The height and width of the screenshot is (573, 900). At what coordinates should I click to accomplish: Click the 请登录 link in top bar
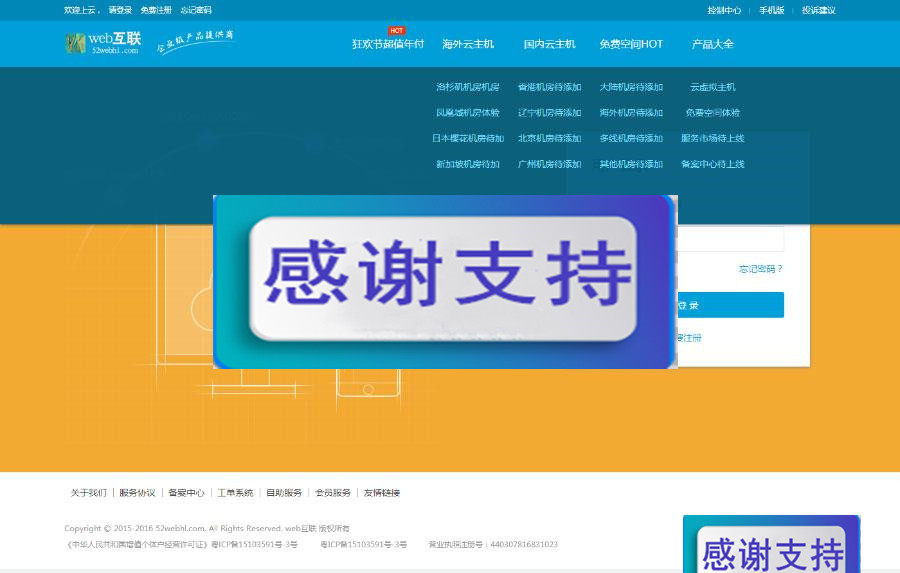pyautogui.click(x=120, y=10)
